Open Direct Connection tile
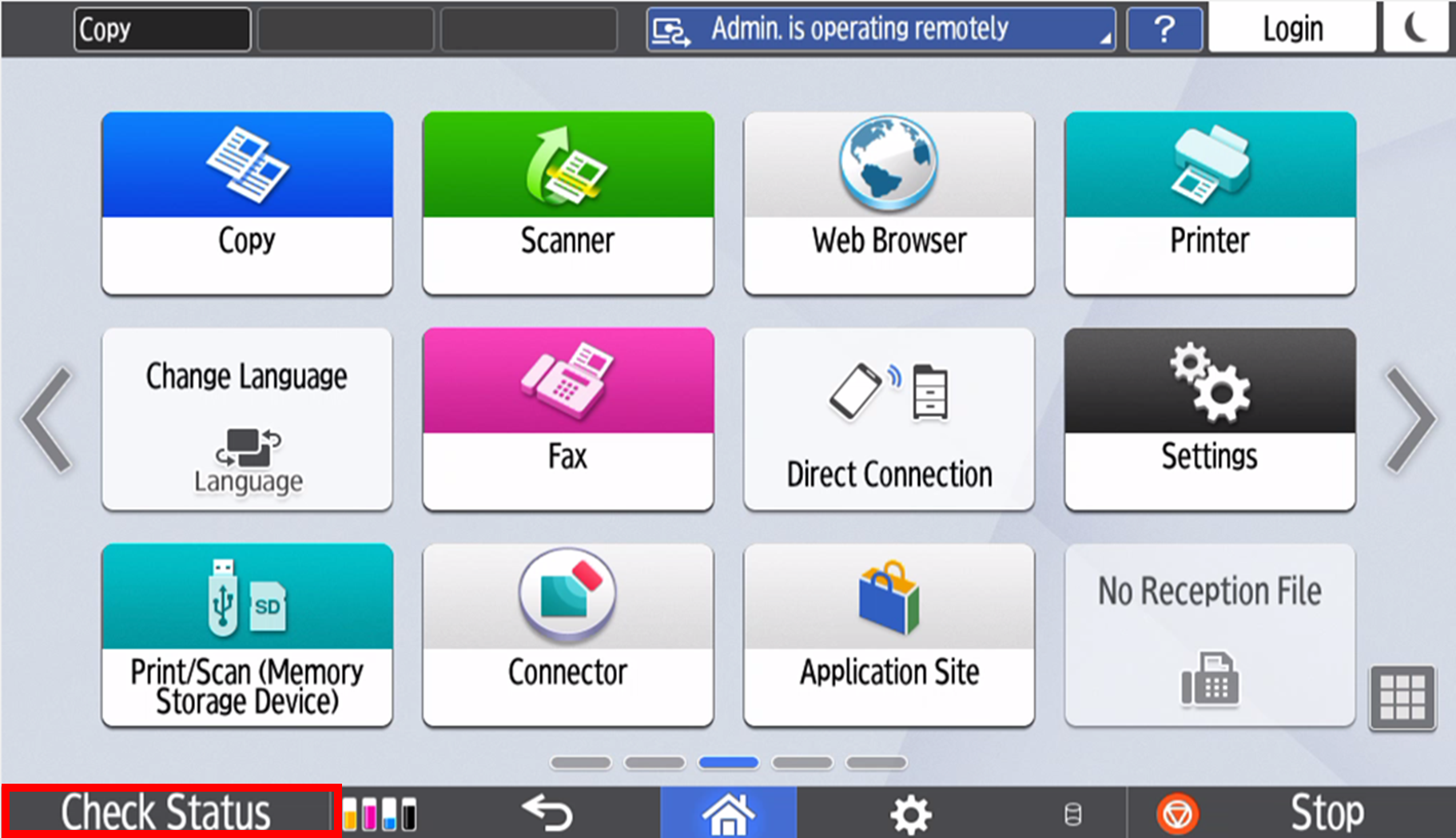Screen dimensions: 1456x838 pos(889,419)
